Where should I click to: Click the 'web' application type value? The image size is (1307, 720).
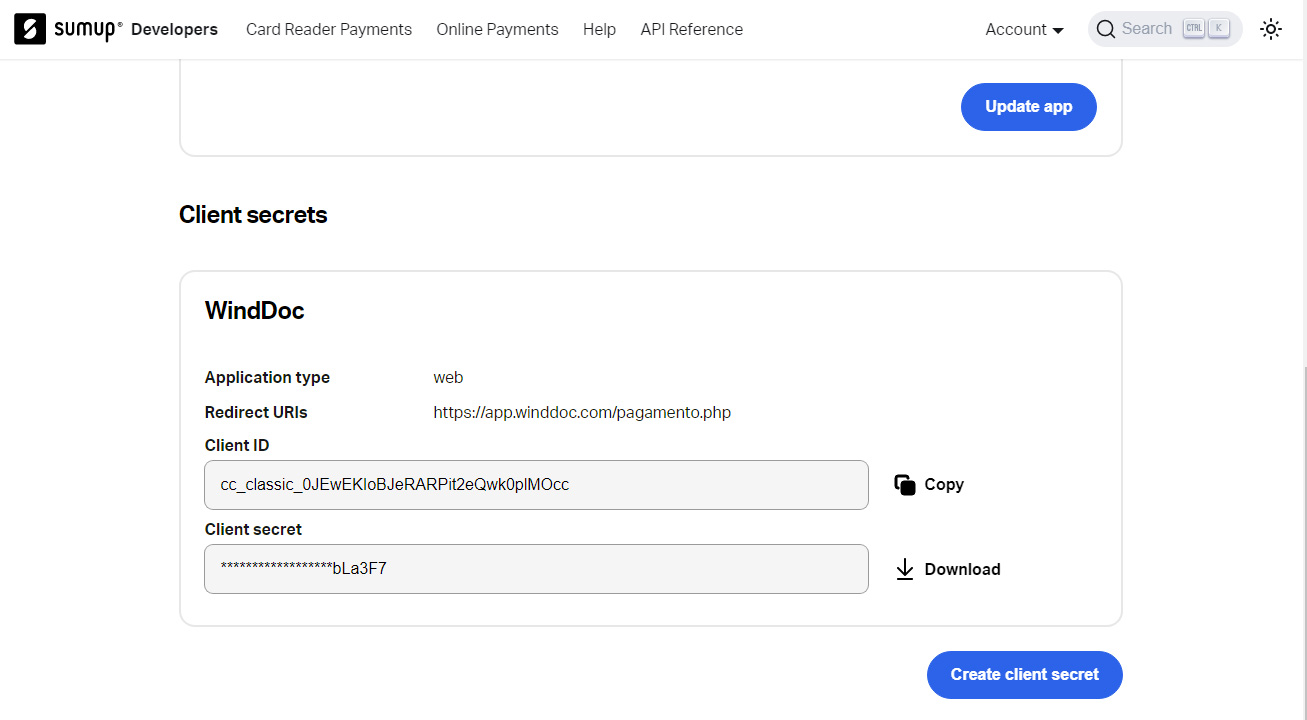(448, 377)
